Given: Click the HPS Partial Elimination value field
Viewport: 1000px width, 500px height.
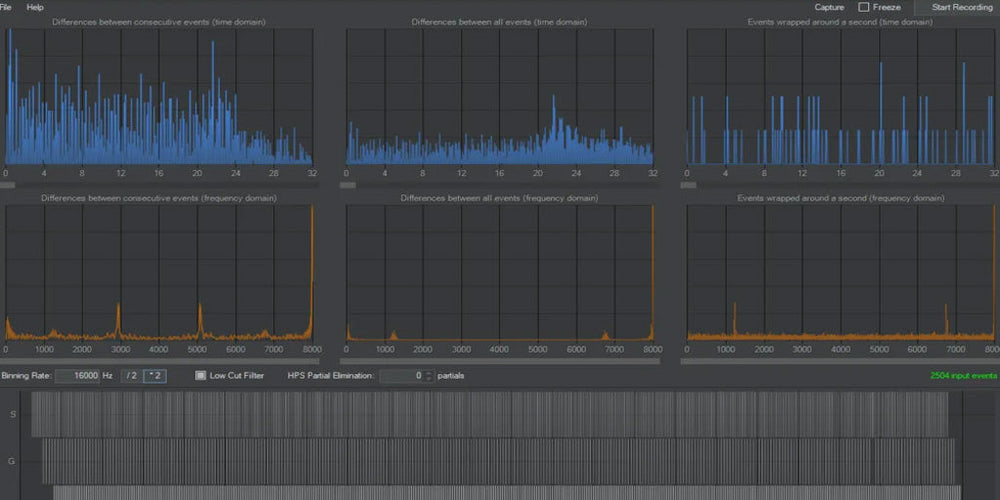Looking at the screenshot, I should (x=402, y=376).
